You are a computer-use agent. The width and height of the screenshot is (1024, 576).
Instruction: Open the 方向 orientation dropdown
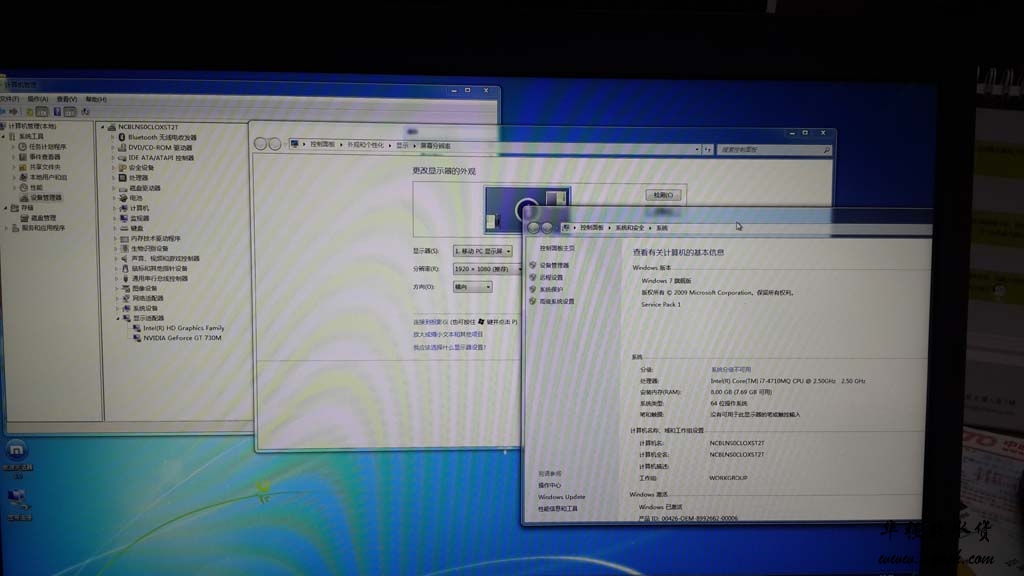click(x=472, y=287)
